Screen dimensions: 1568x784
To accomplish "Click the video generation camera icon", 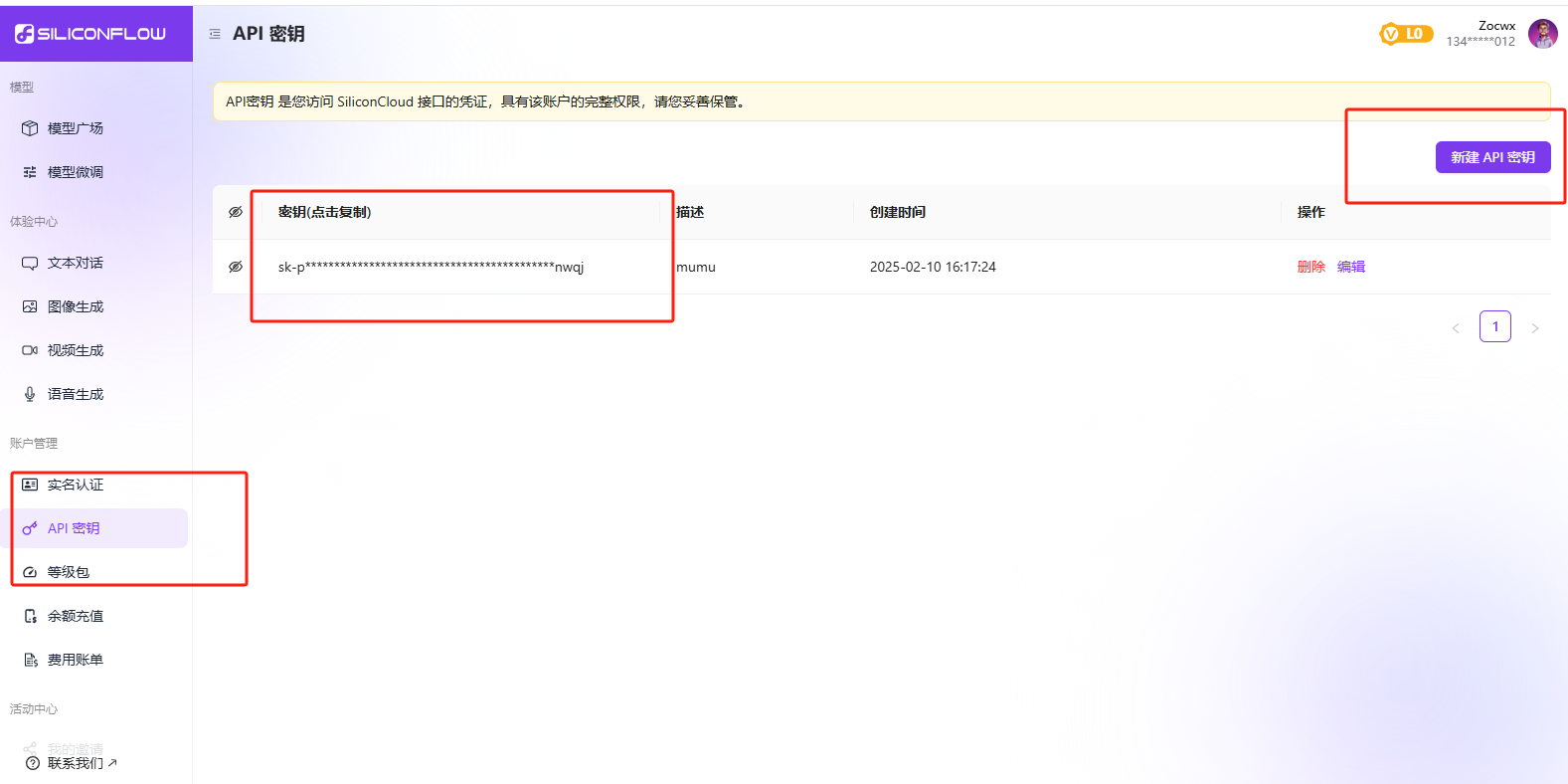I will pyautogui.click(x=30, y=350).
